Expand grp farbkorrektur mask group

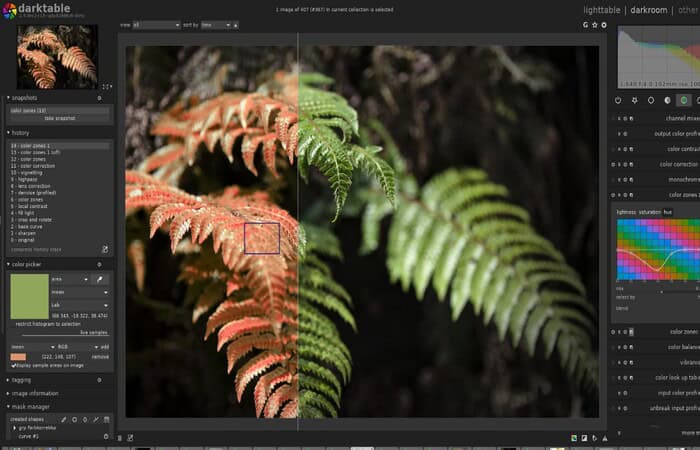click(x=15, y=428)
